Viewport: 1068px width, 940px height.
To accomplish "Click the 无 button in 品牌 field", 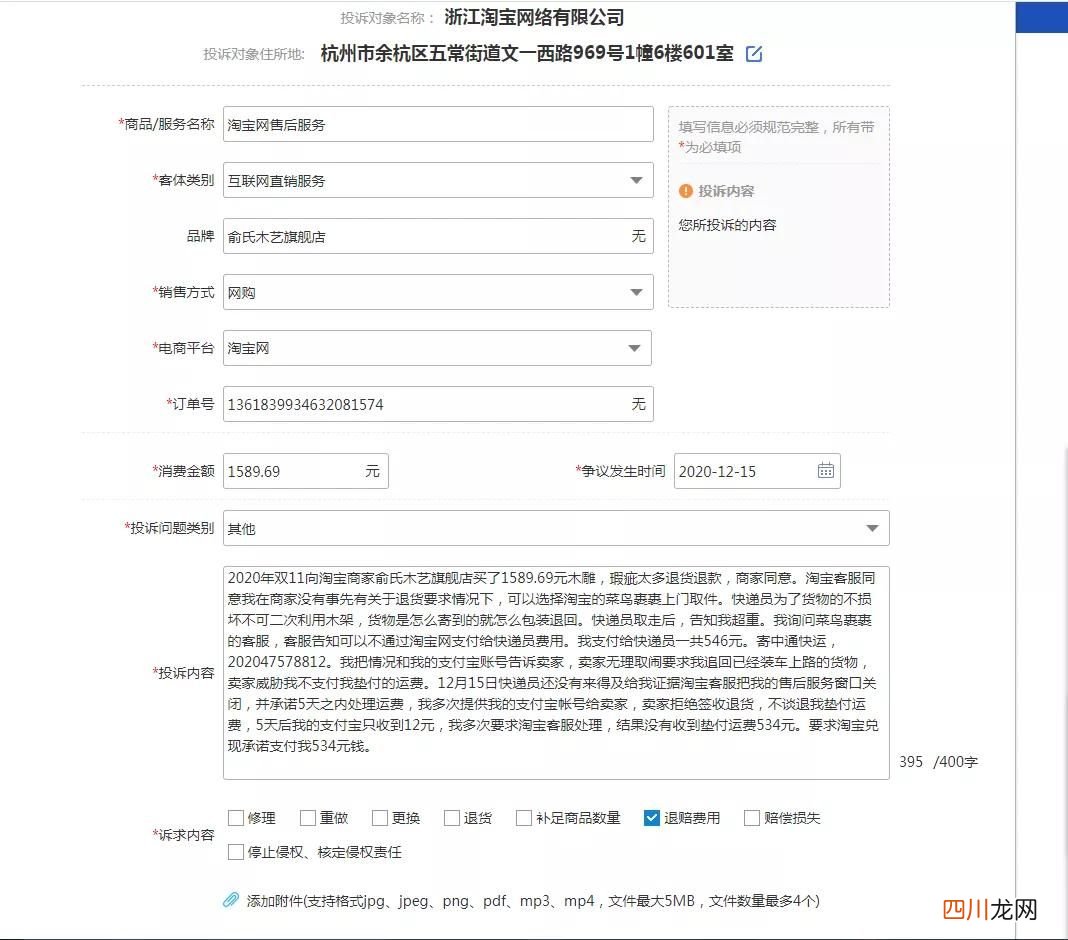I will (638, 236).
